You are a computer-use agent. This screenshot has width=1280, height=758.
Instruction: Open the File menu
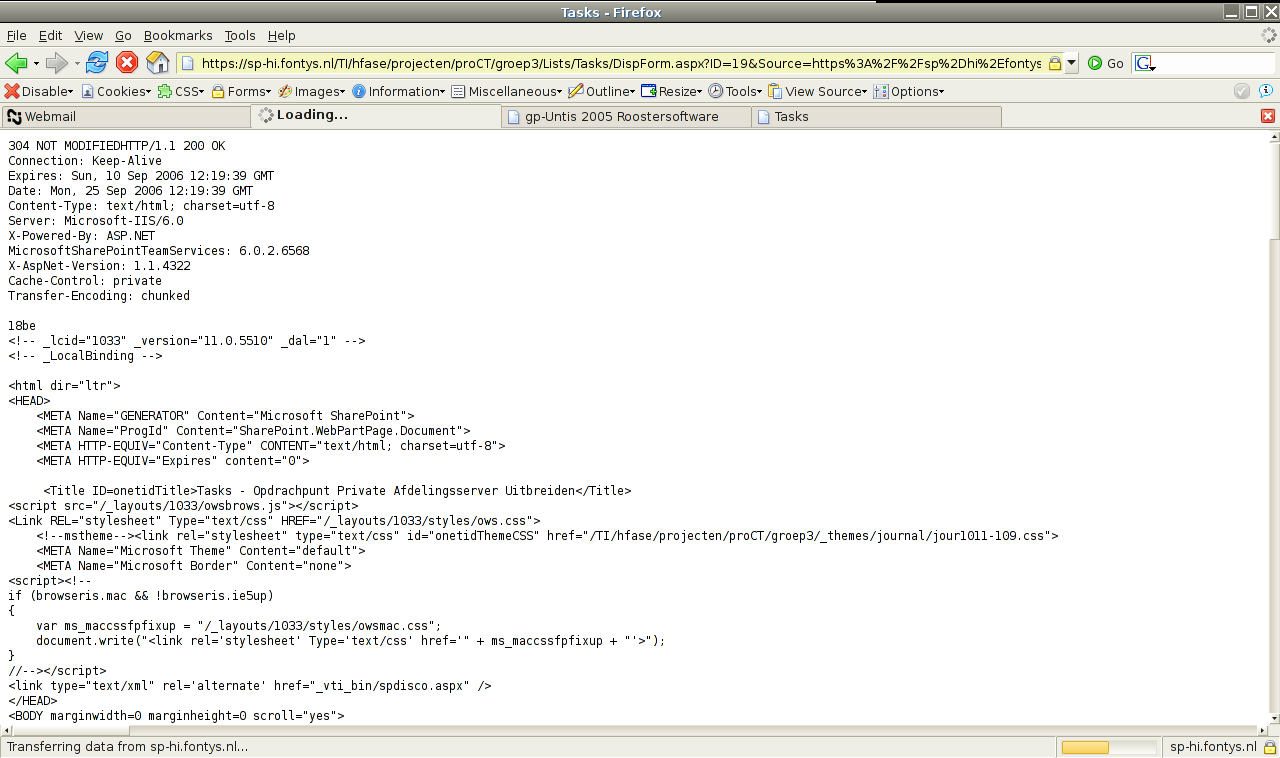coord(17,35)
